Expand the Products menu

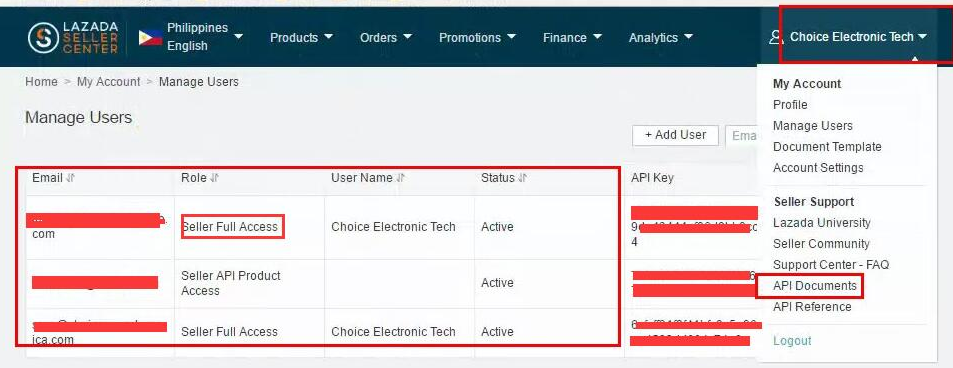(301, 38)
